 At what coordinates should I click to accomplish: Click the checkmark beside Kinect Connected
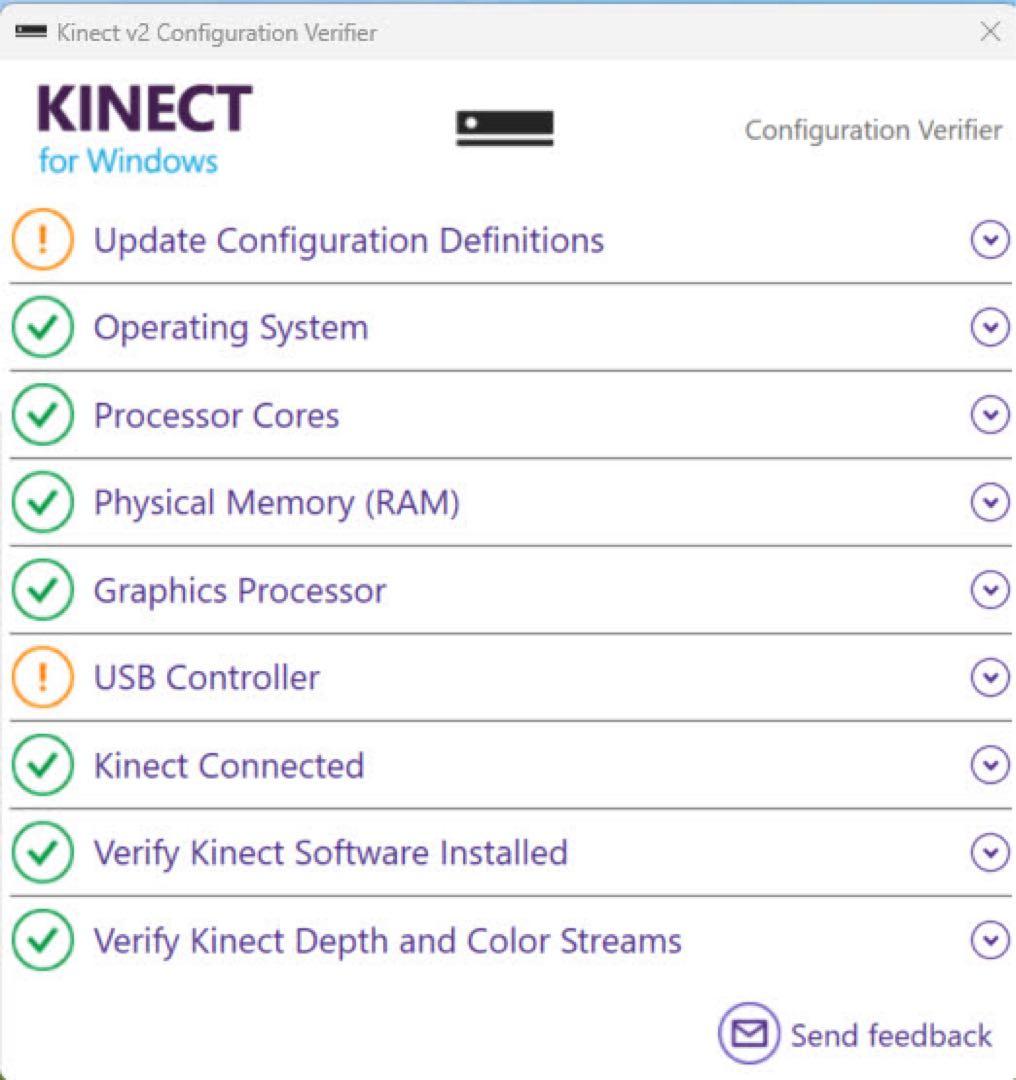[x=42, y=765]
